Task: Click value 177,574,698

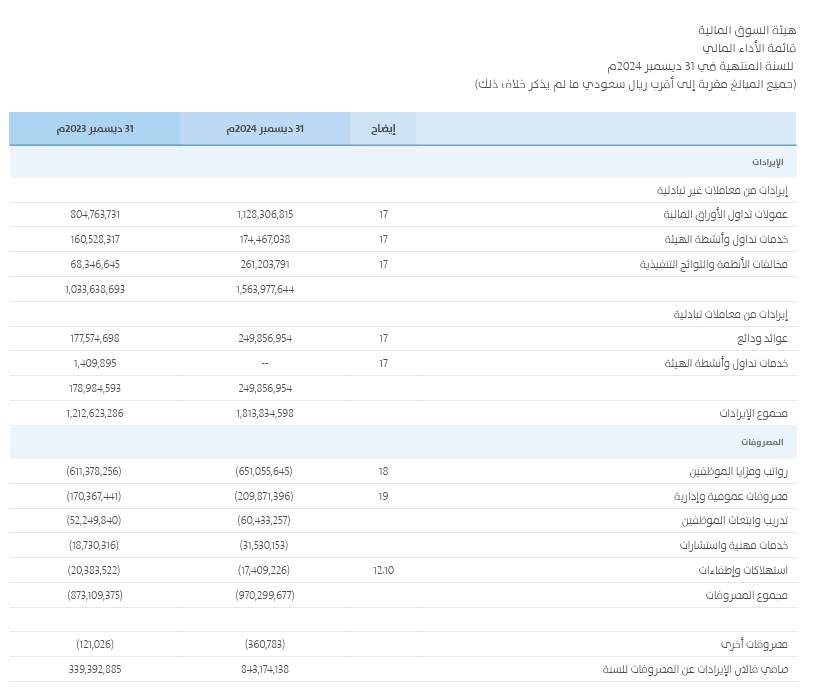Action: pyautogui.click(x=95, y=339)
